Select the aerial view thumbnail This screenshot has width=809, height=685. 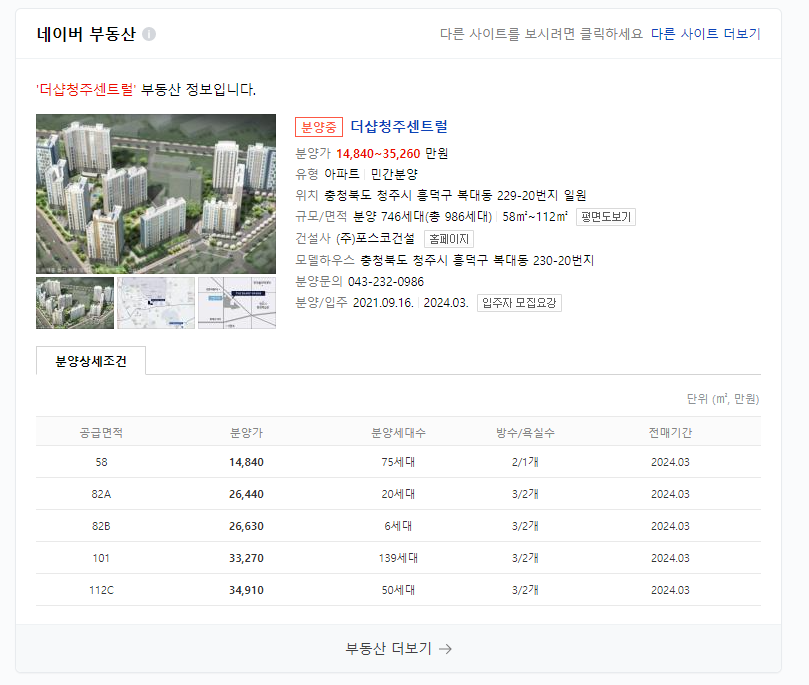point(75,303)
